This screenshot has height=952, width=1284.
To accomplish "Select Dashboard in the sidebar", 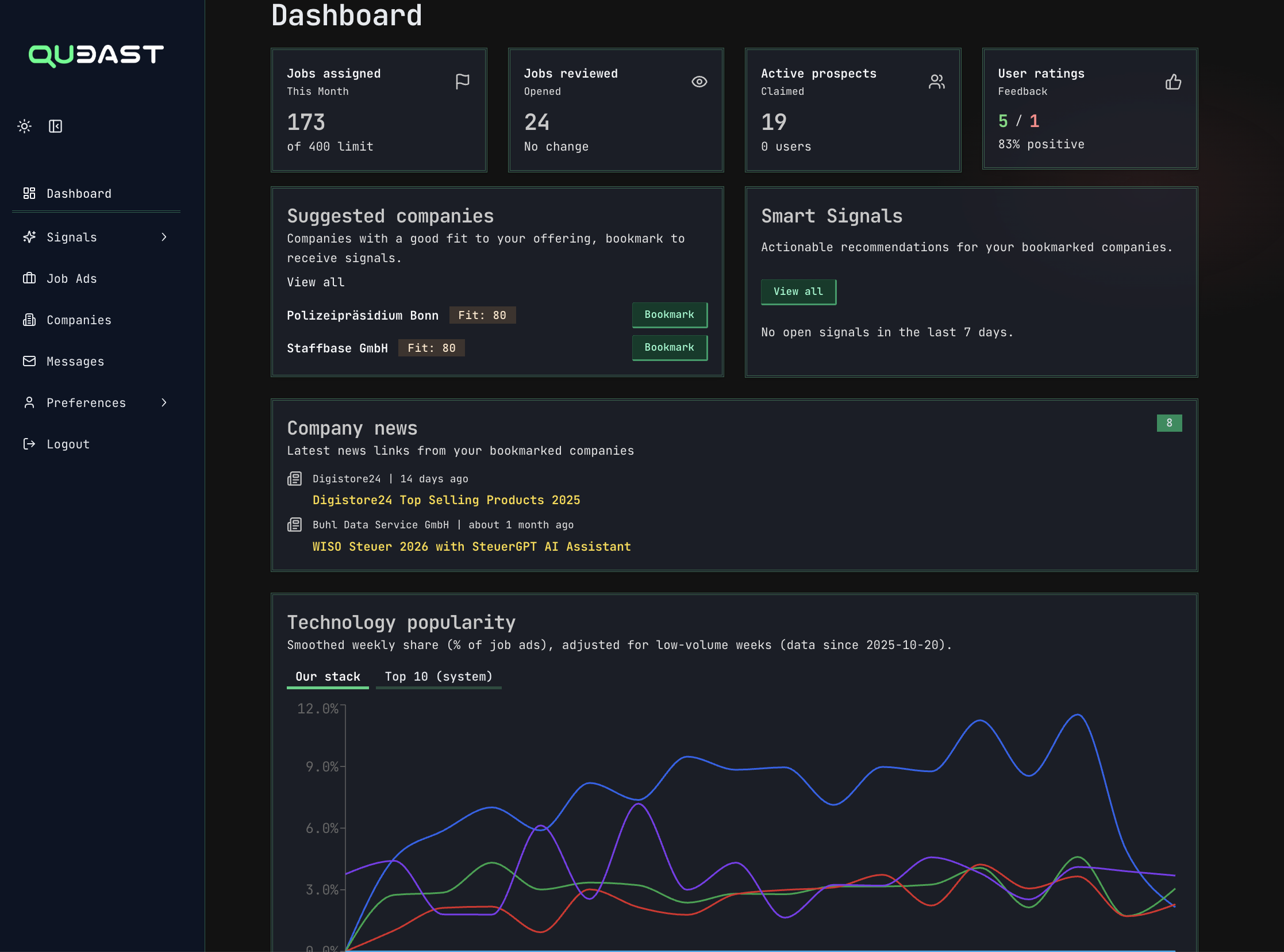I will point(79,193).
